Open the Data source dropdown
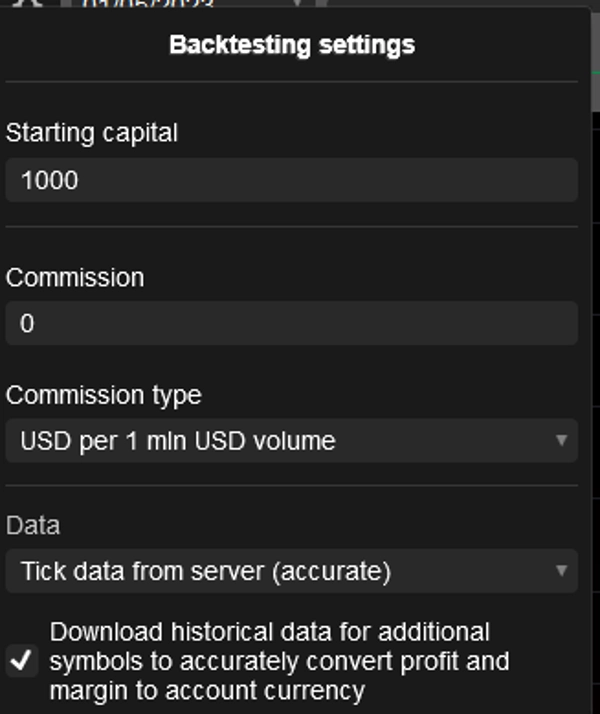Image resolution: width=600 pixels, height=714 pixels. pyautogui.click(x=290, y=572)
